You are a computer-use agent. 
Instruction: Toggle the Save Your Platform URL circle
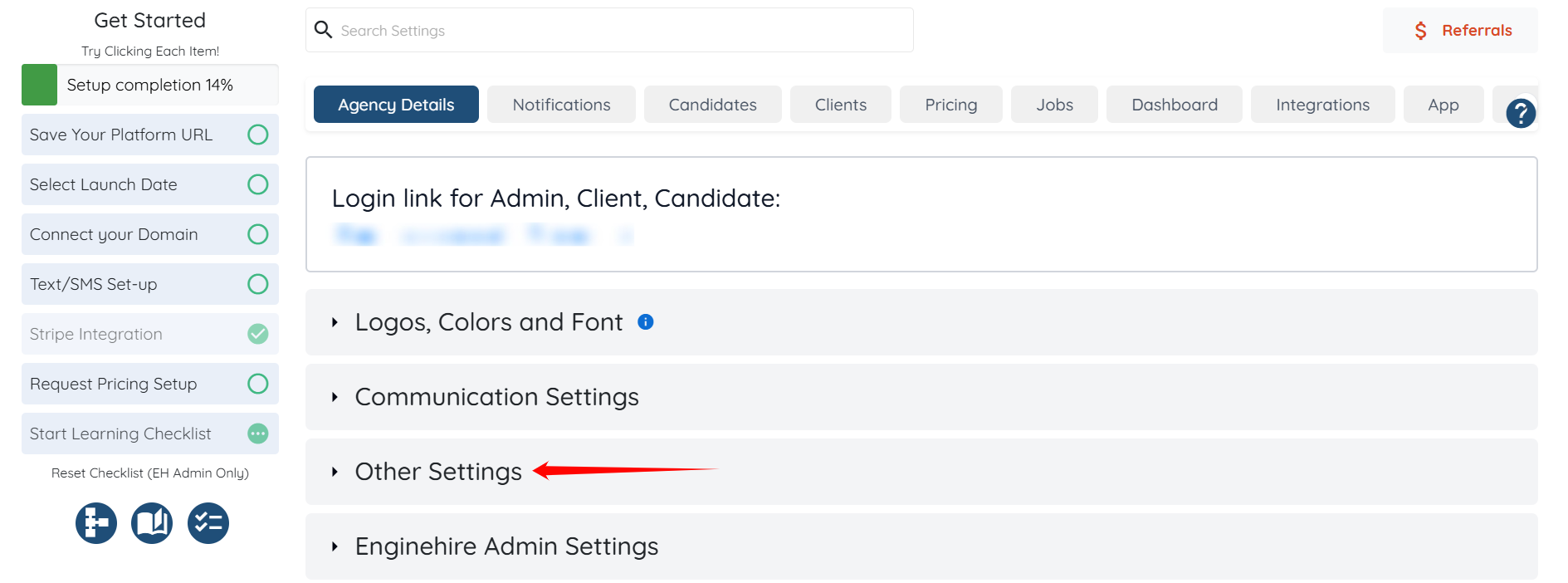click(x=258, y=135)
